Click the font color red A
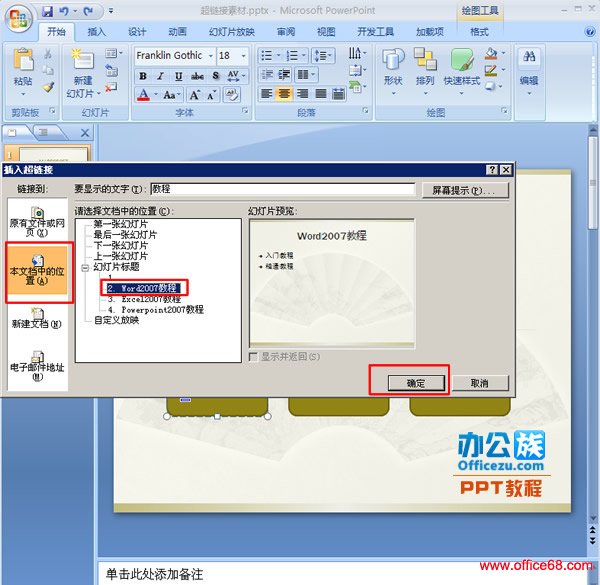Image resolution: width=600 pixels, height=585 pixels. [143, 95]
